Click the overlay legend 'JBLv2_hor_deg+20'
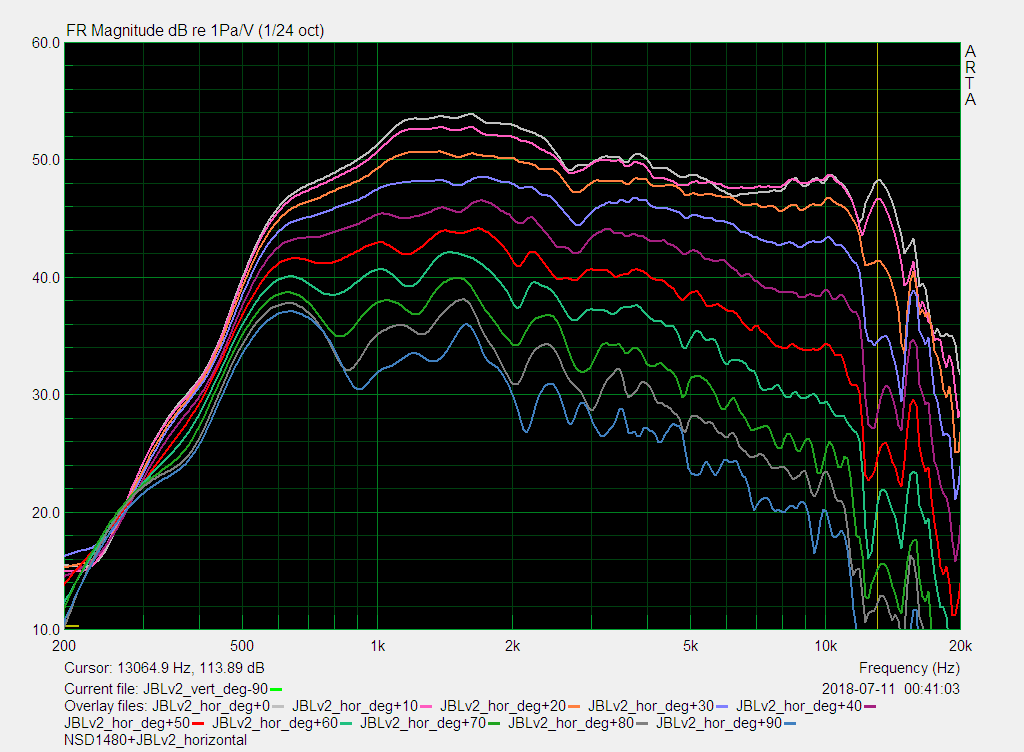Viewport: 1024px width, 752px height. point(503,706)
